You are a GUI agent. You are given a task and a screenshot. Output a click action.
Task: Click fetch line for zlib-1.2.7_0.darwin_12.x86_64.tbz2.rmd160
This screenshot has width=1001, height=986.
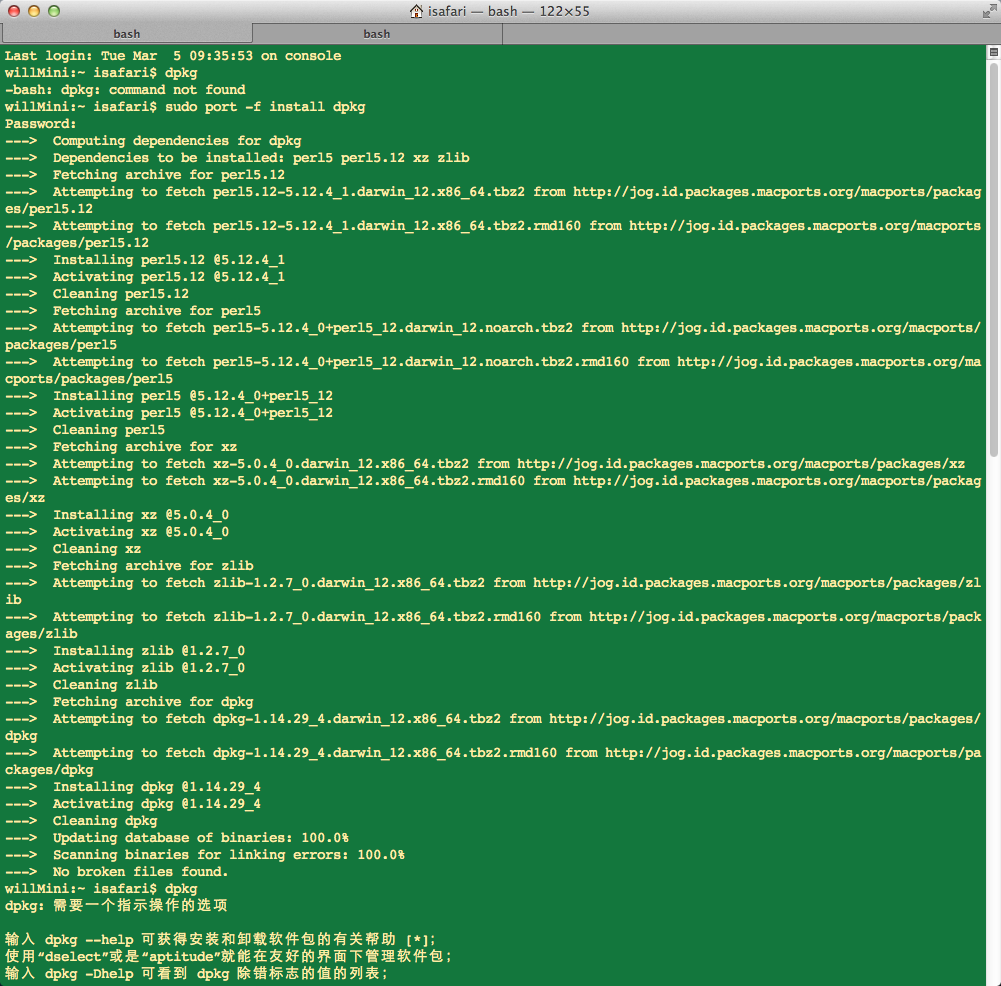pyautogui.click(x=493, y=625)
